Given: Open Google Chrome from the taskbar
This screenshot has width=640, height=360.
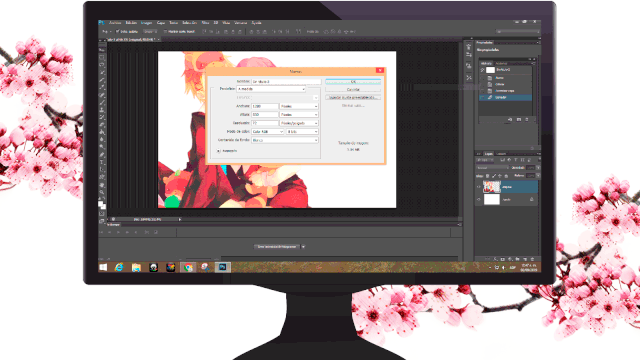Looking at the screenshot, I should (x=188, y=267).
